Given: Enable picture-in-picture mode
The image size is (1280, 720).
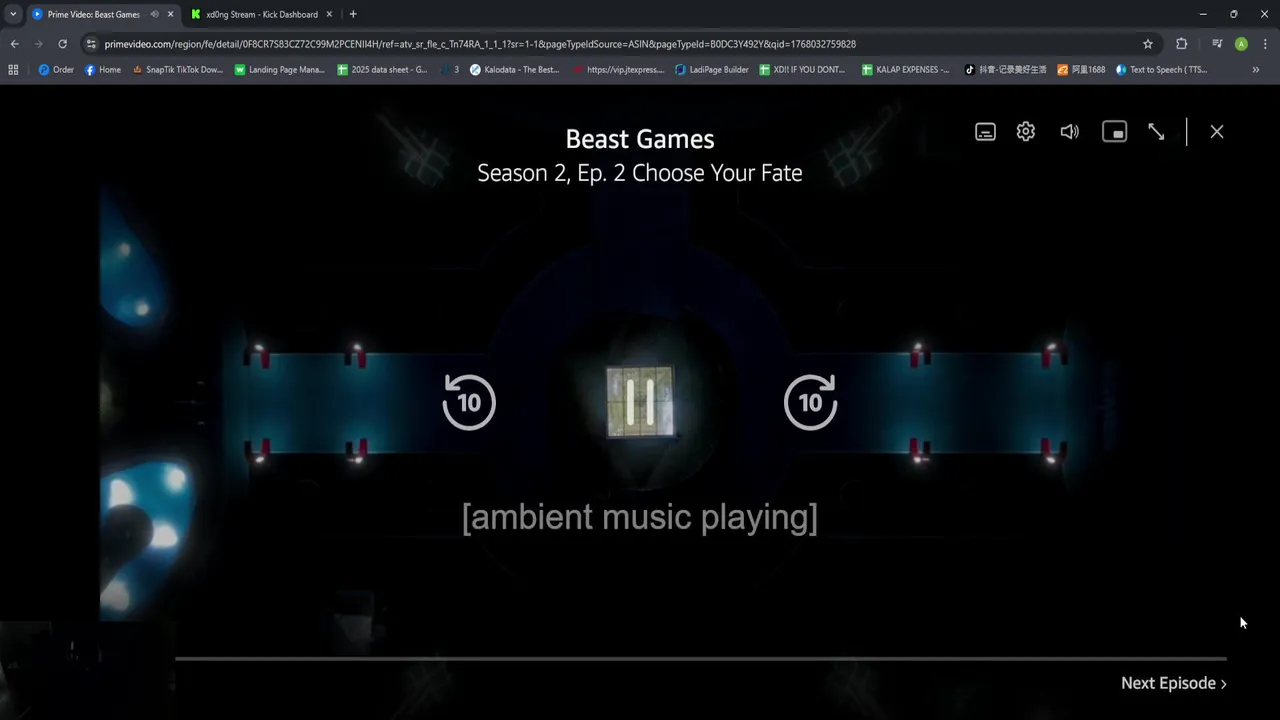Looking at the screenshot, I should (x=1114, y=132).
